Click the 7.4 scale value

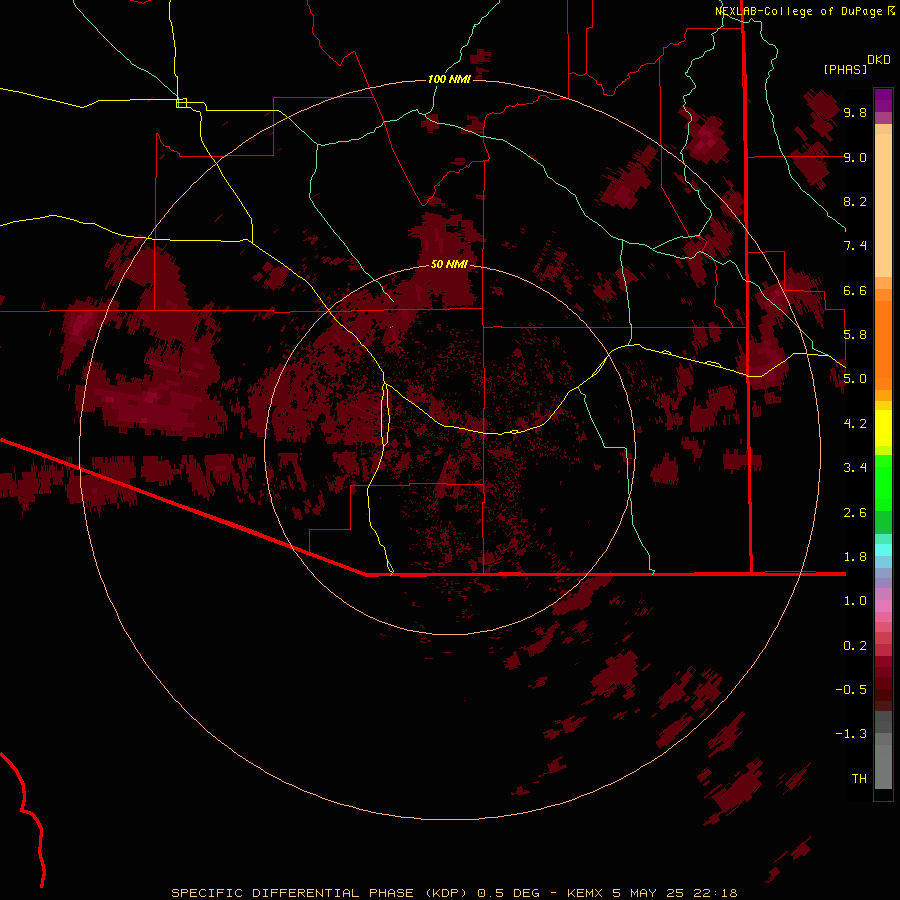pos(855,246)
